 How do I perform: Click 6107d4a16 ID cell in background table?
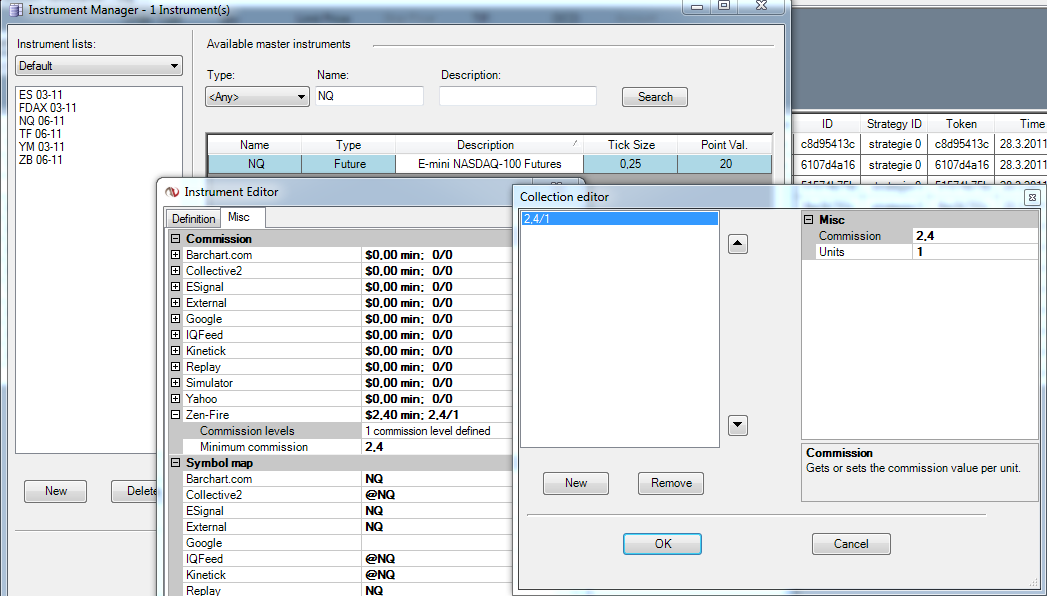[827, 165]
